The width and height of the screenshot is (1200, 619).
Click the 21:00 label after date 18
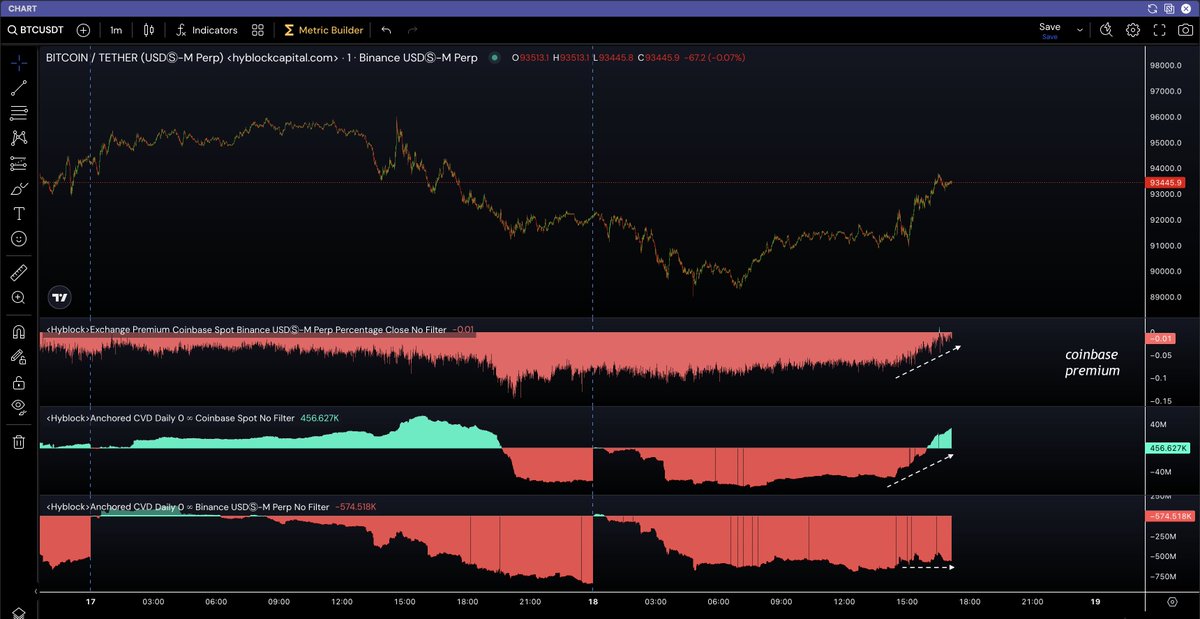[x=1032, y=602]
